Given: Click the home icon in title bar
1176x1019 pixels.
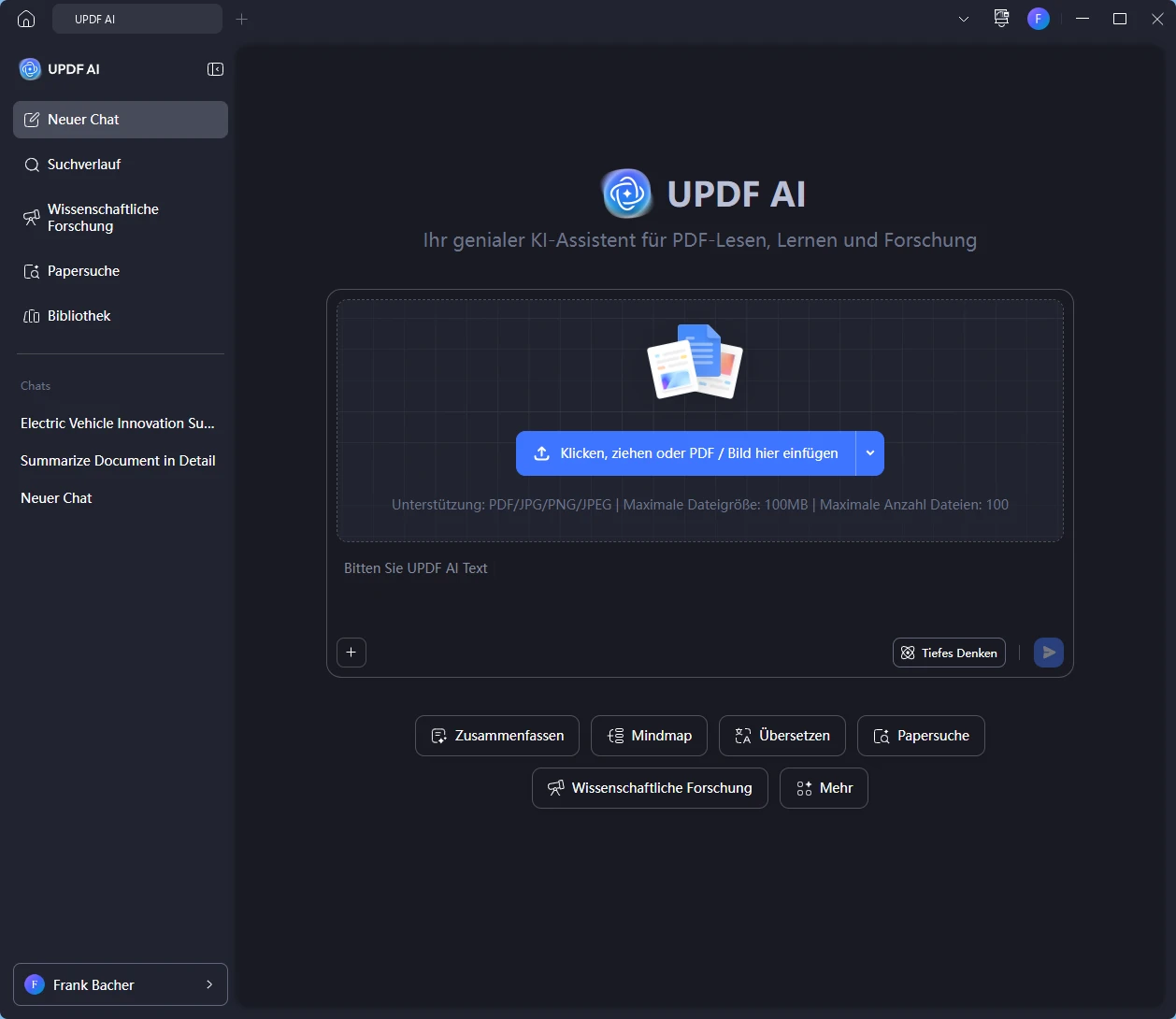Looking at the screenshot, I should point(26,19).
